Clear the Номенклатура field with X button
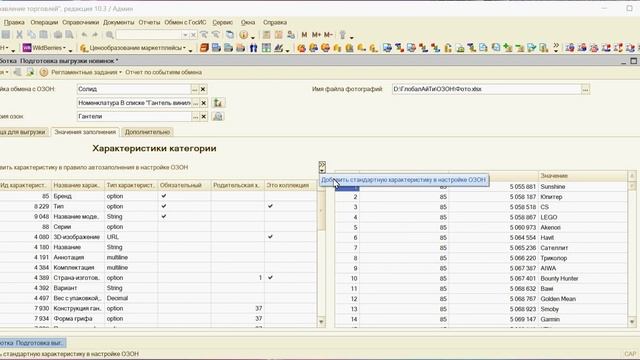 [x=204, y=103]
